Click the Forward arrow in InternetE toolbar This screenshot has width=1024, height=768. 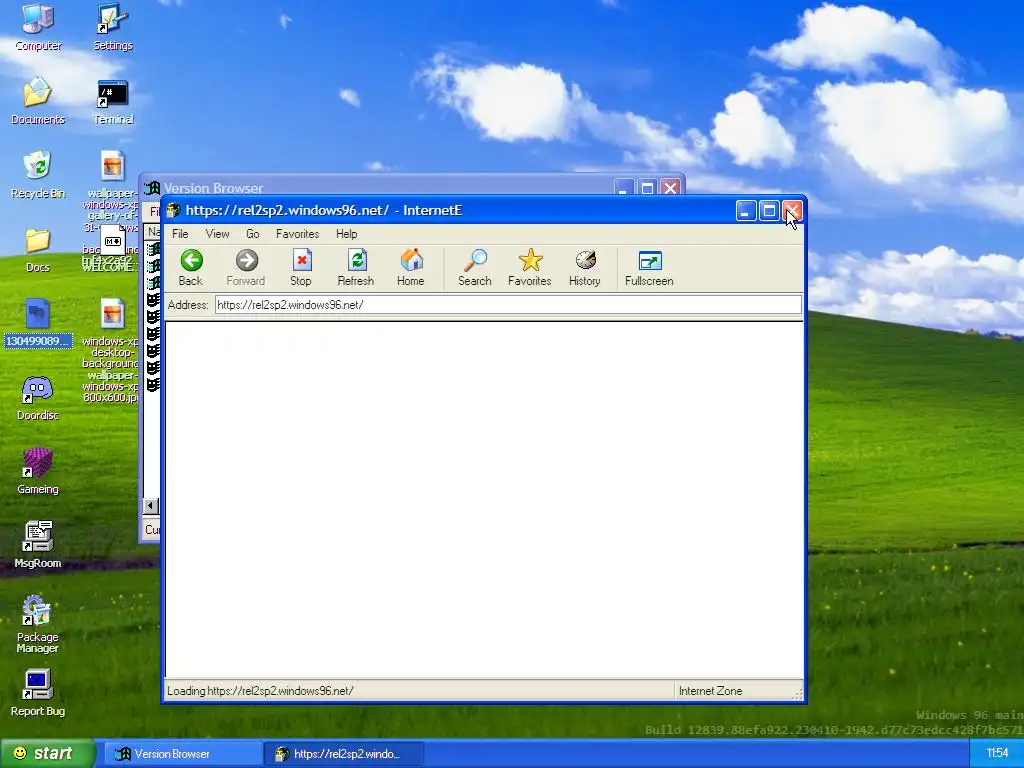click(246, 268)
